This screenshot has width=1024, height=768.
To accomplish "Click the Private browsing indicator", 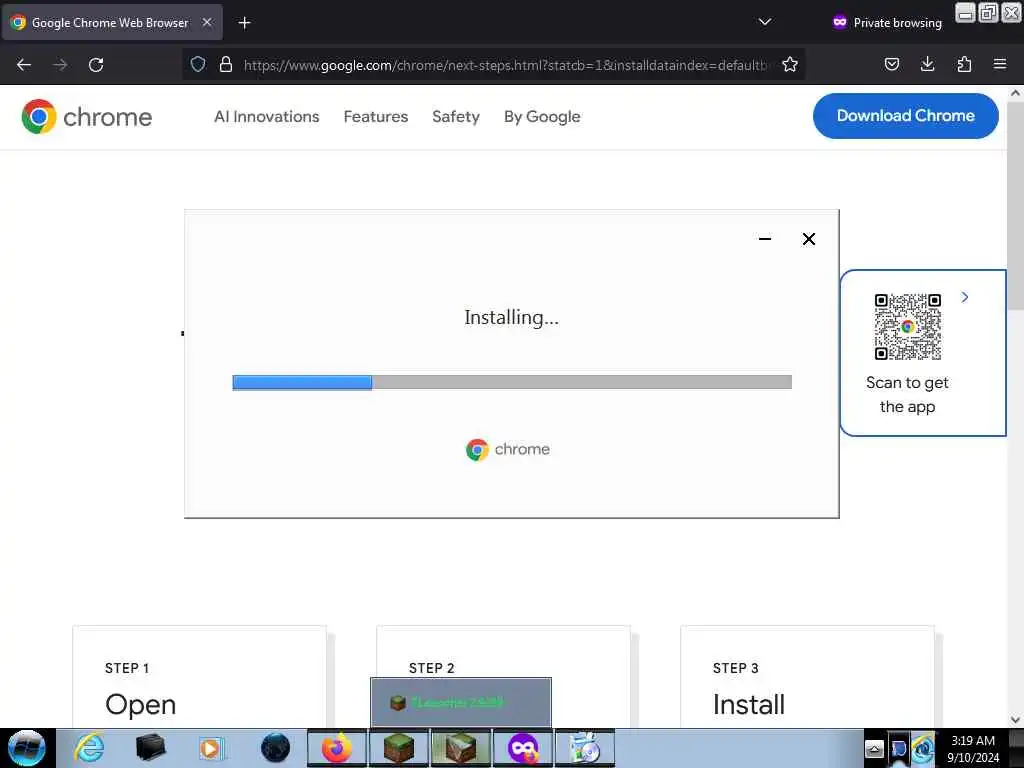I will 887,23.
